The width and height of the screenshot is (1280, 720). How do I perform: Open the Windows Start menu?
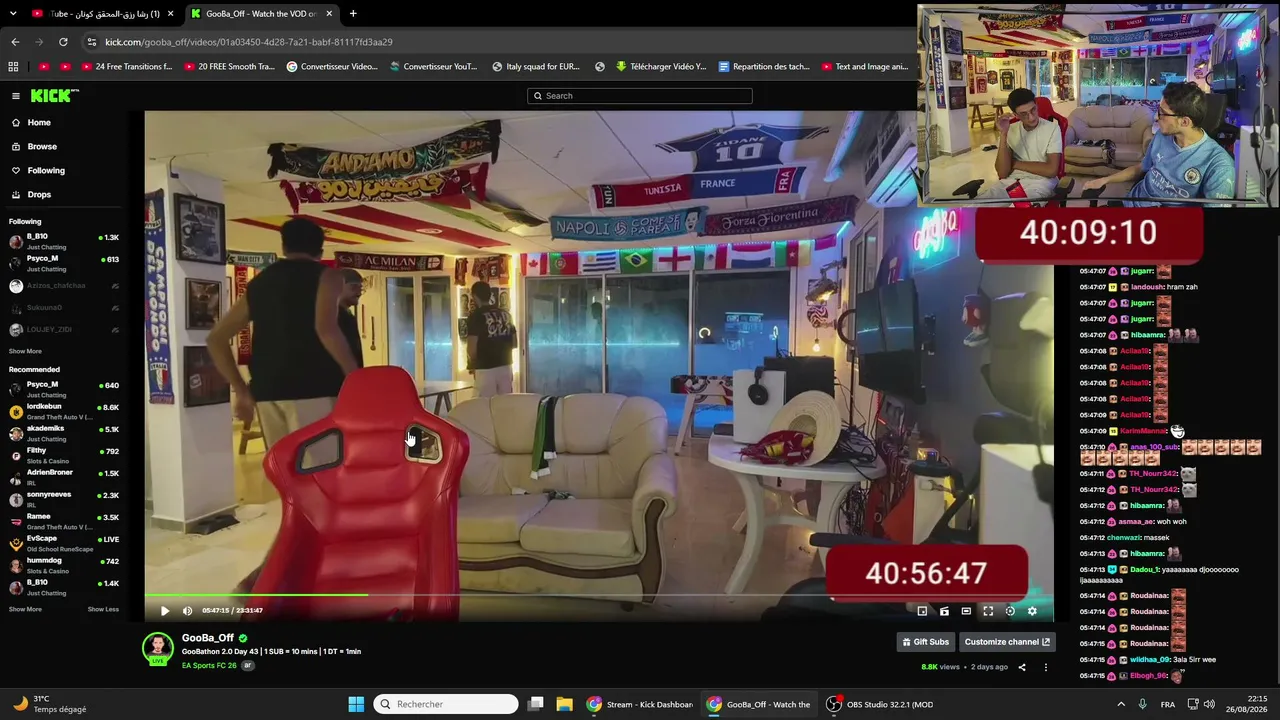pos(356,704)
